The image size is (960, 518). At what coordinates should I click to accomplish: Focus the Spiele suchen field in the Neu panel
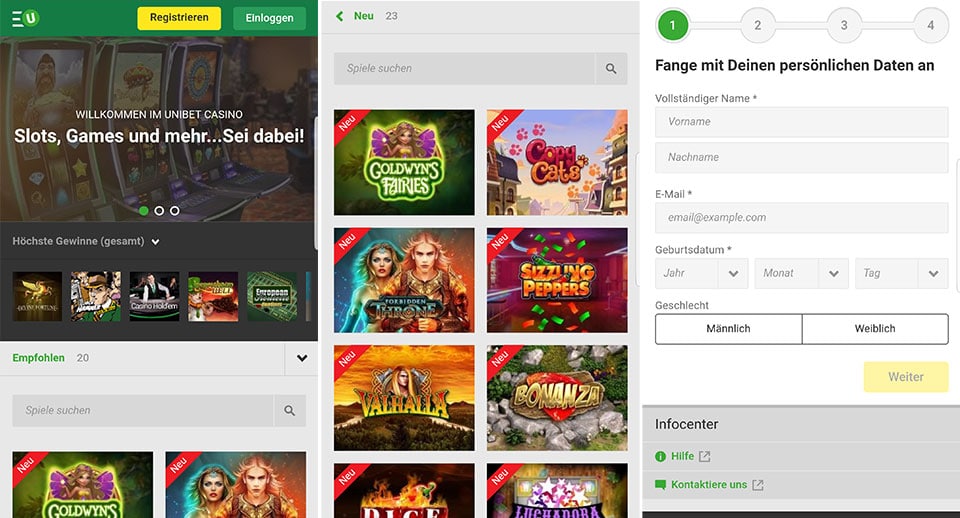point(464,69)
